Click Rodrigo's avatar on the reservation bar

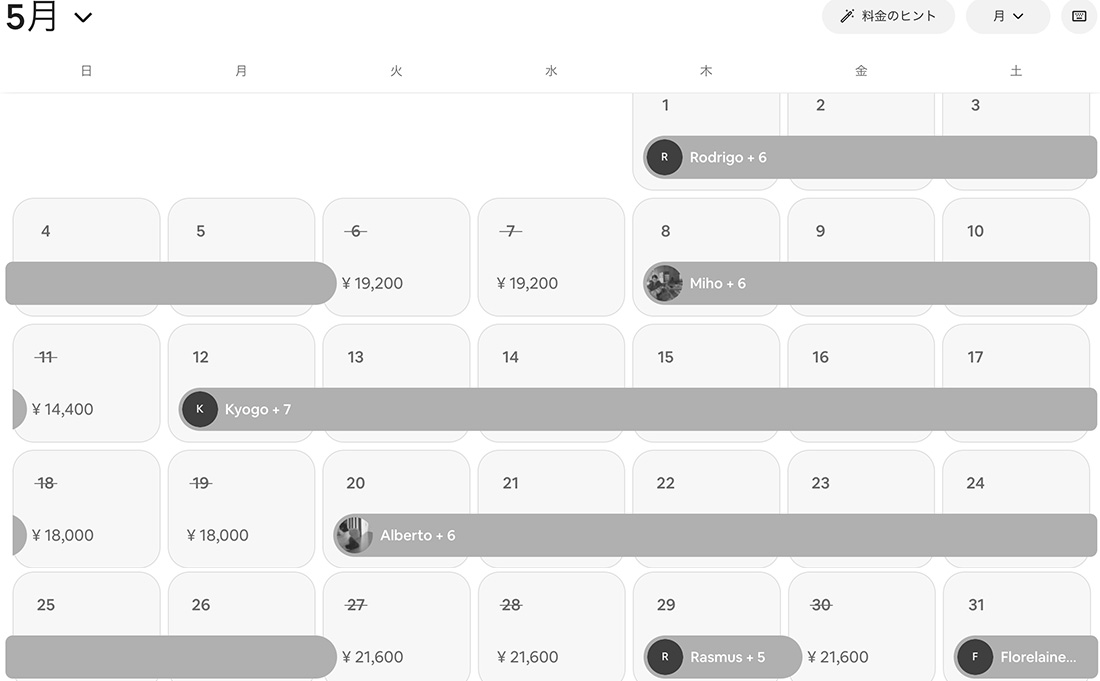pyautogui.click(x=664, y=157)
